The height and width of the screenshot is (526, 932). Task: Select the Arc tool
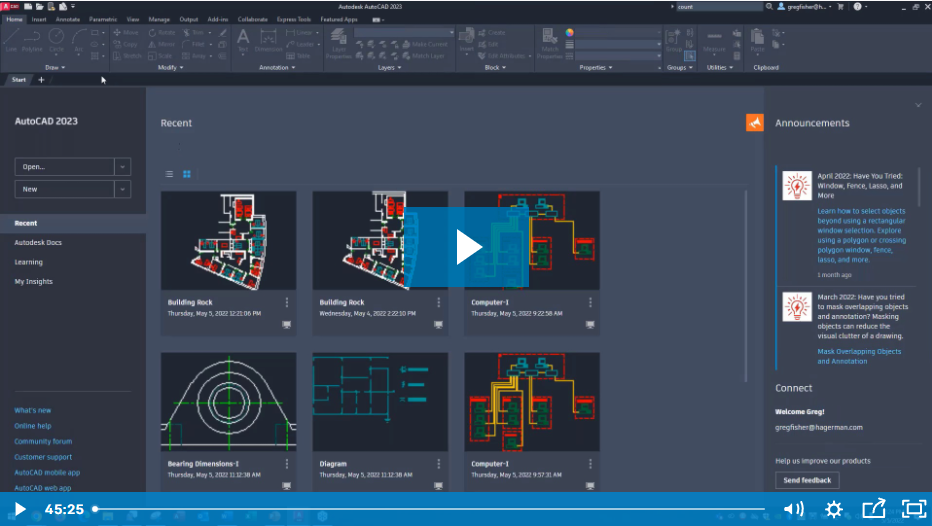tap(78, 40)
